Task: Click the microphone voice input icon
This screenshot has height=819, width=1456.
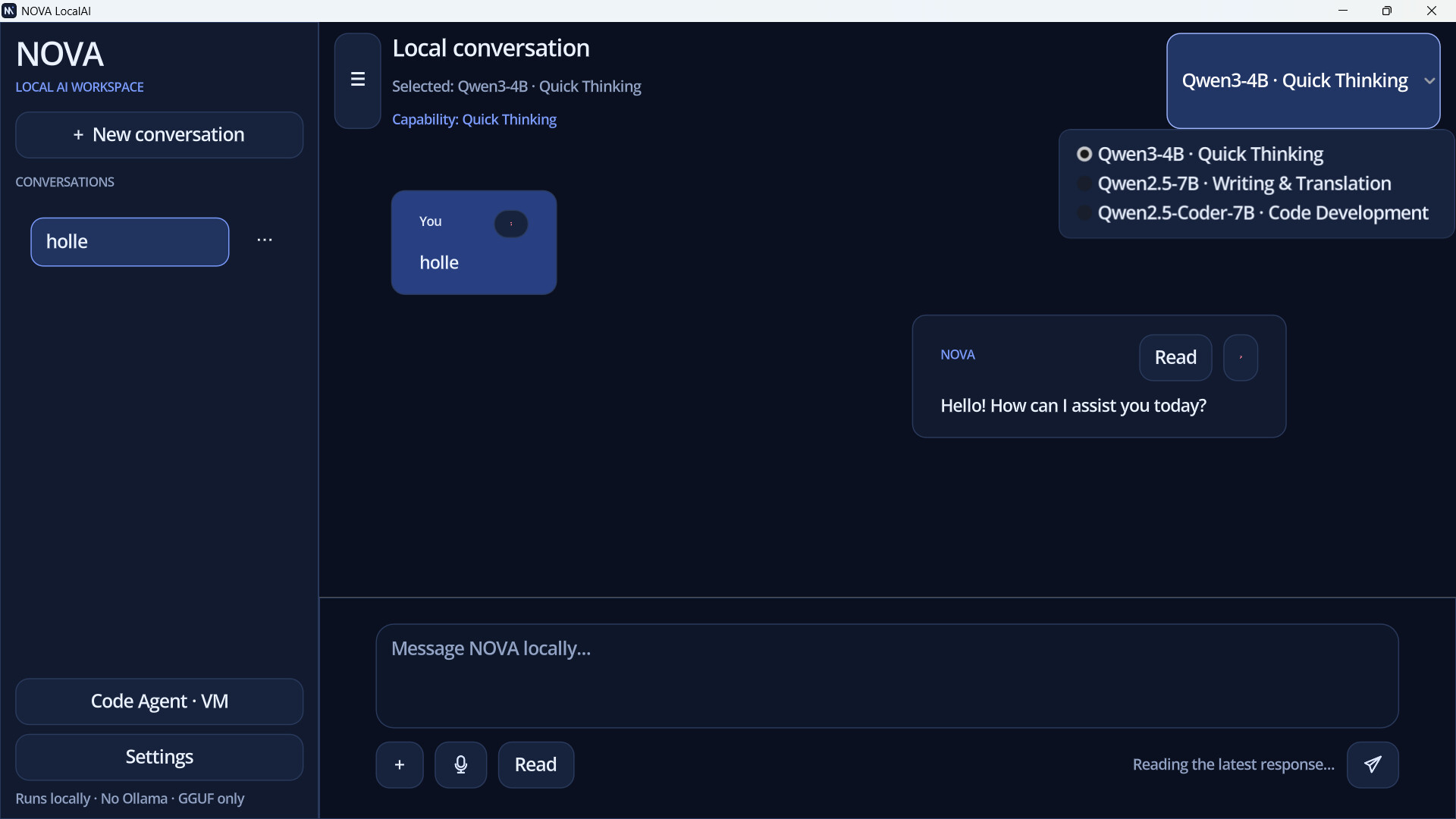Action: pos(460,764)
